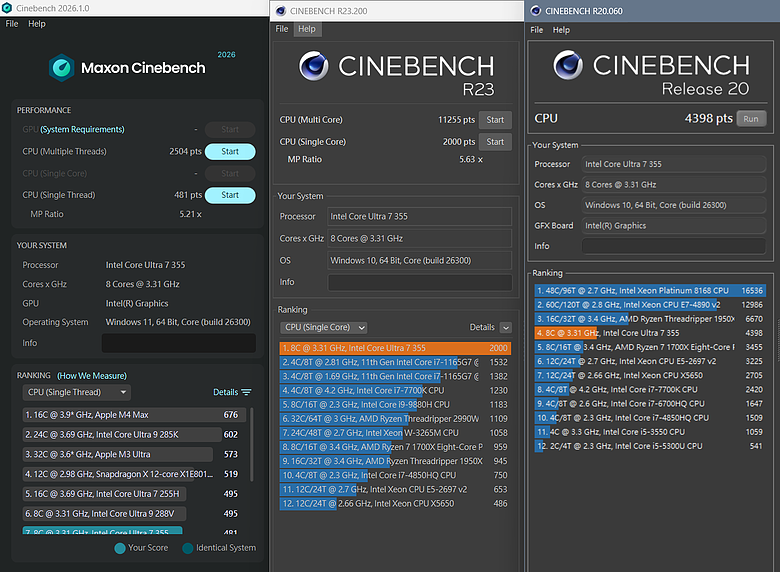Start the CPU (Multiple Threads) test
The height and width of the screenshot is (572, 780).
(230, 151)
